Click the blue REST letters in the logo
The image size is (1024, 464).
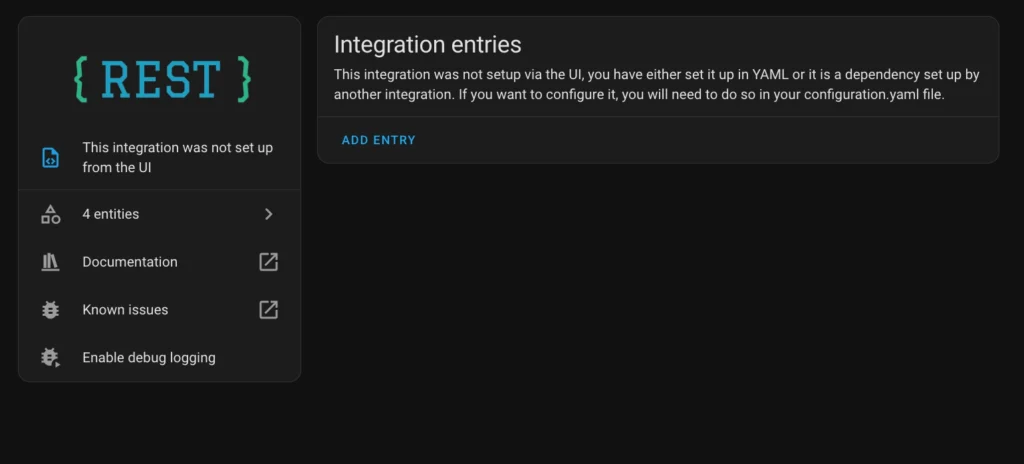[162, 79]
